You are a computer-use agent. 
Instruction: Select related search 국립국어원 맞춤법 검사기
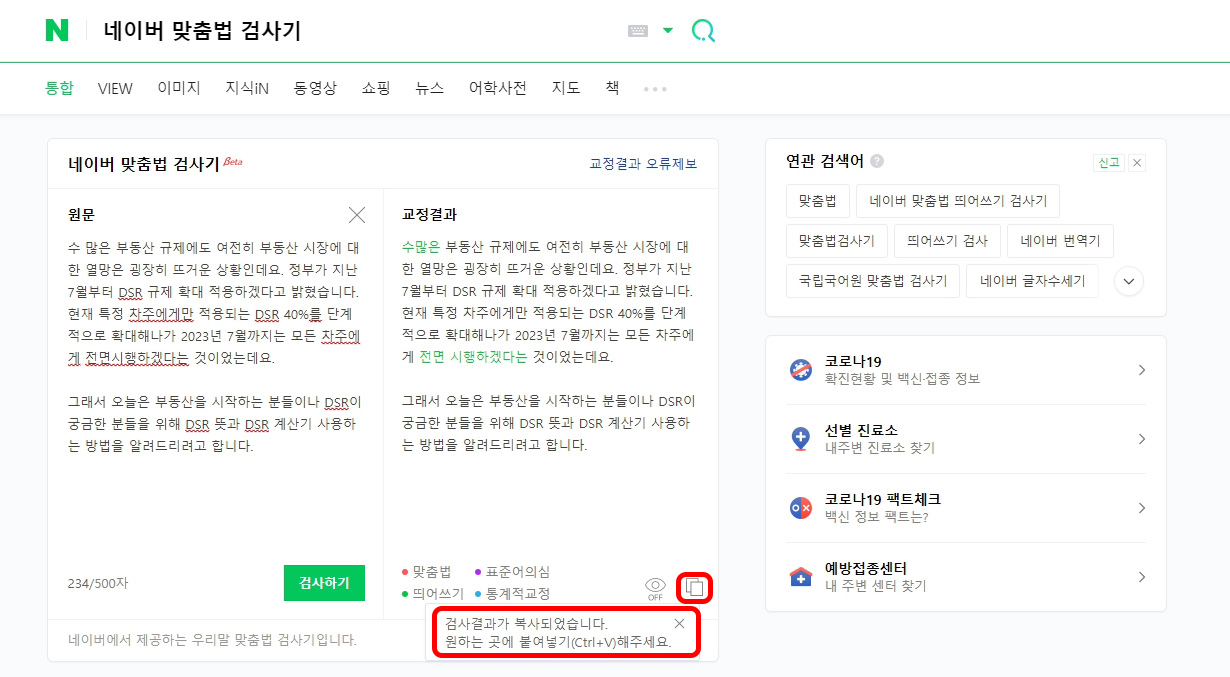[873, 281]
